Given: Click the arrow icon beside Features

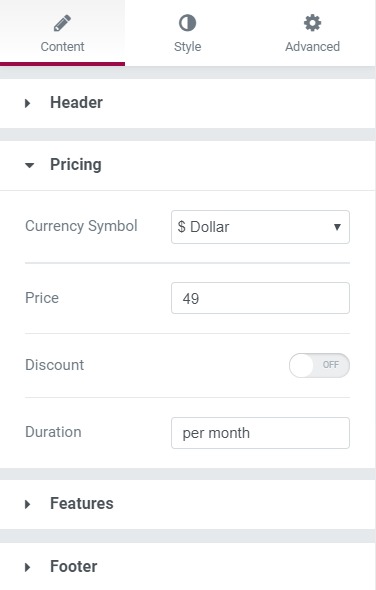Looking at the screenshot, I should pos(27,504).
